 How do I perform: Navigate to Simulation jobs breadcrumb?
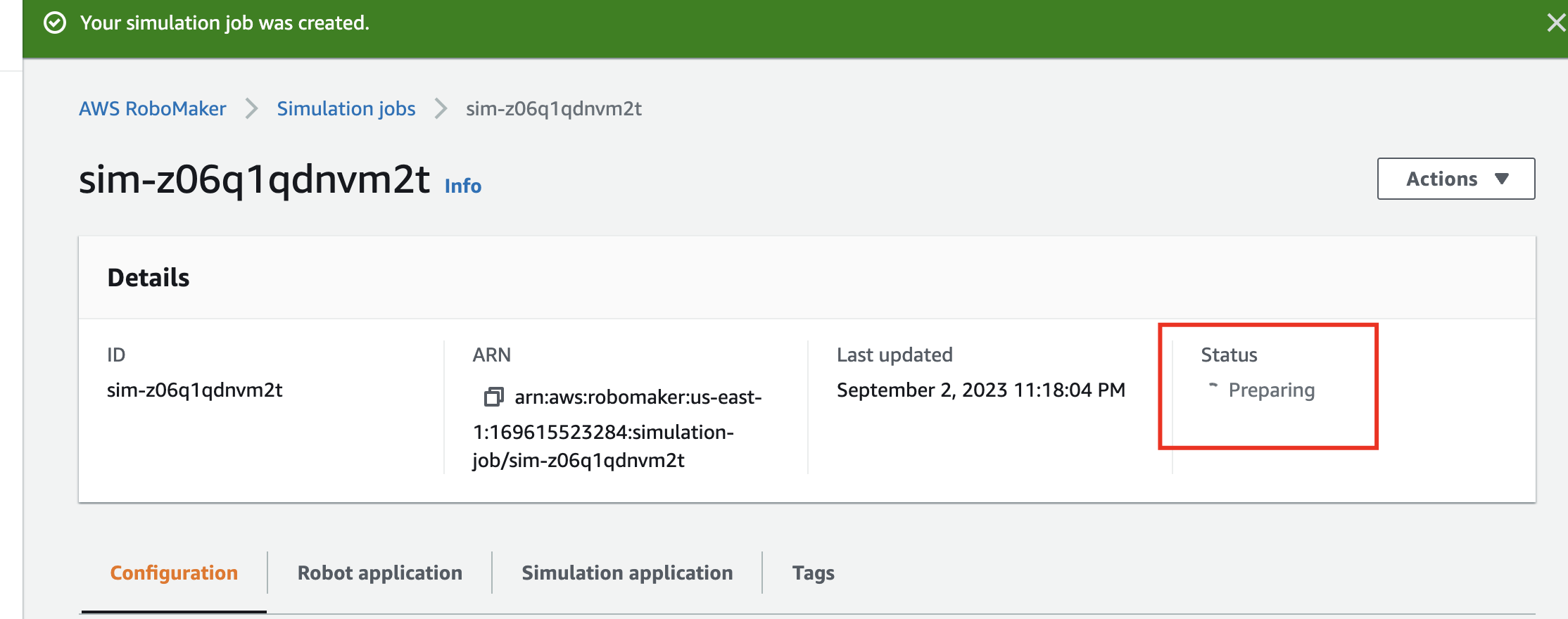pyautogui.click(x=346, y=109)
